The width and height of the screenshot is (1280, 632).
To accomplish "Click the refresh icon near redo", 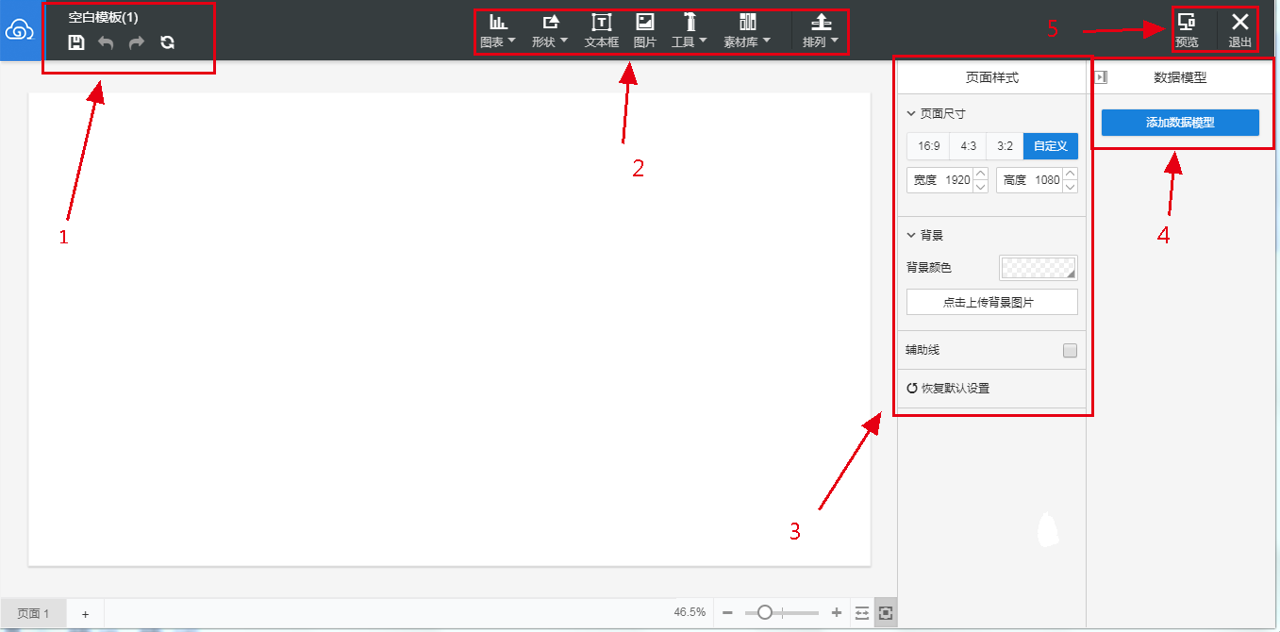I will click(x=167, y=42).
